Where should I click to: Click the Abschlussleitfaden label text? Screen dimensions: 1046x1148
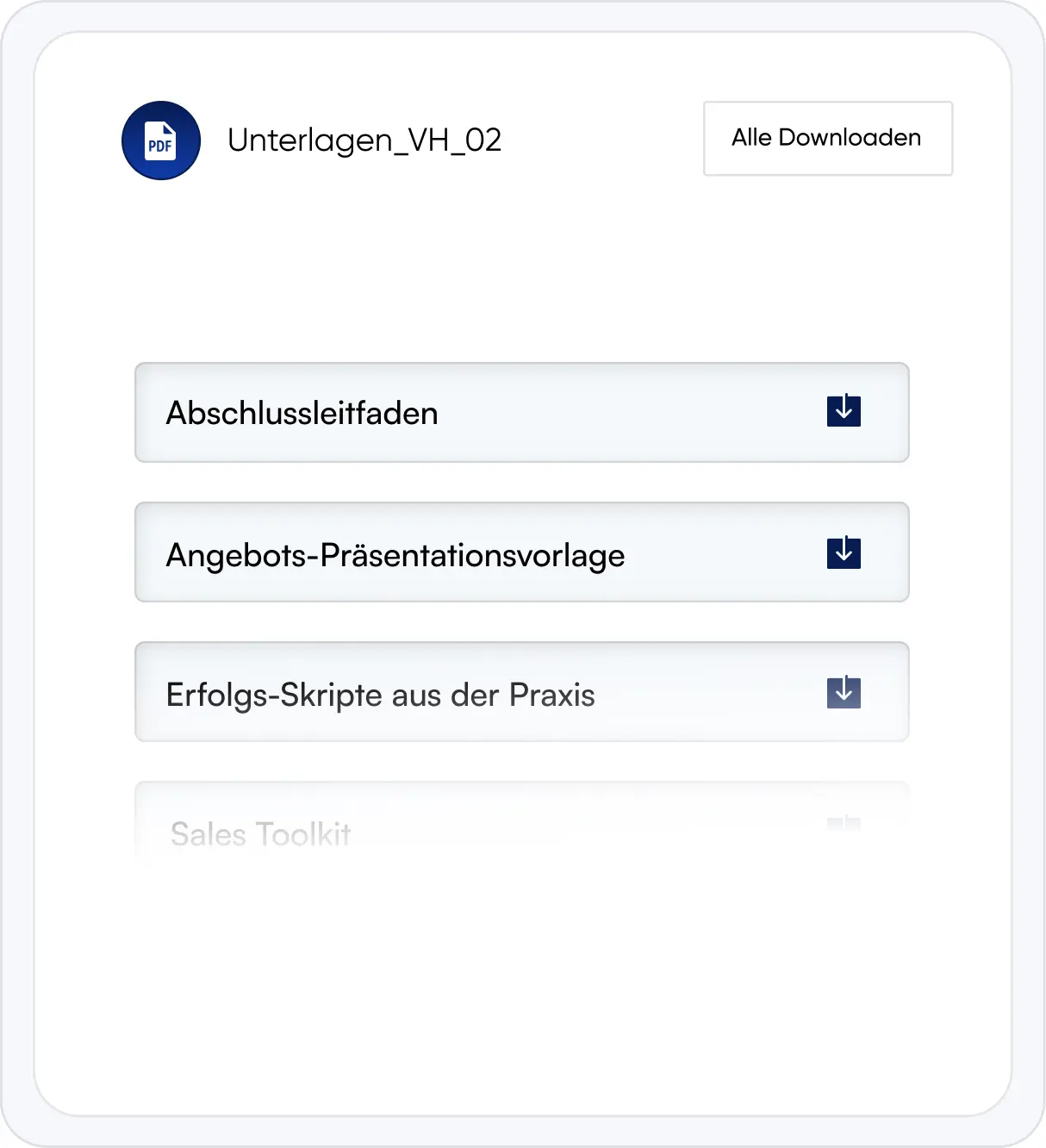(302, 413)
